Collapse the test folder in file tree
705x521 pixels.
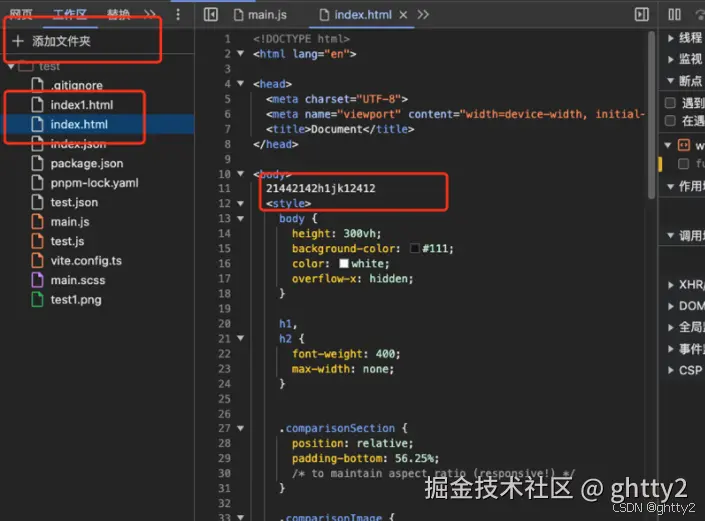coord(11,67)
